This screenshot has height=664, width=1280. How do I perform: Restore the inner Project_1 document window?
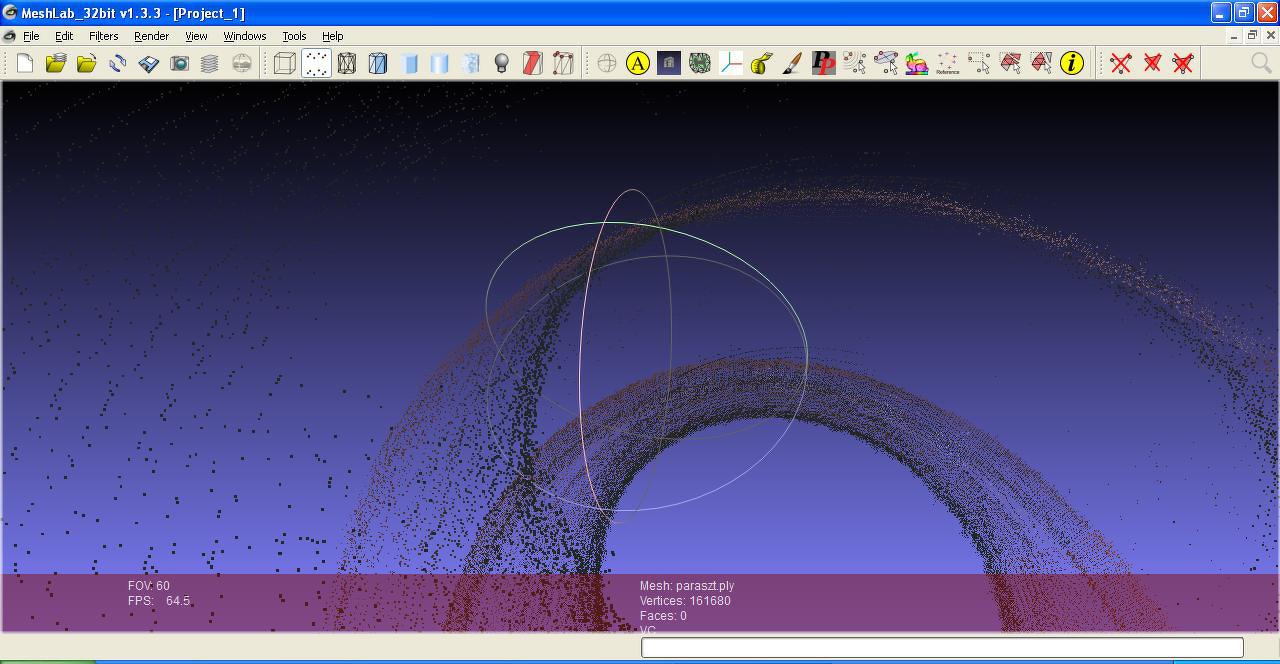tap(1252, 35)
